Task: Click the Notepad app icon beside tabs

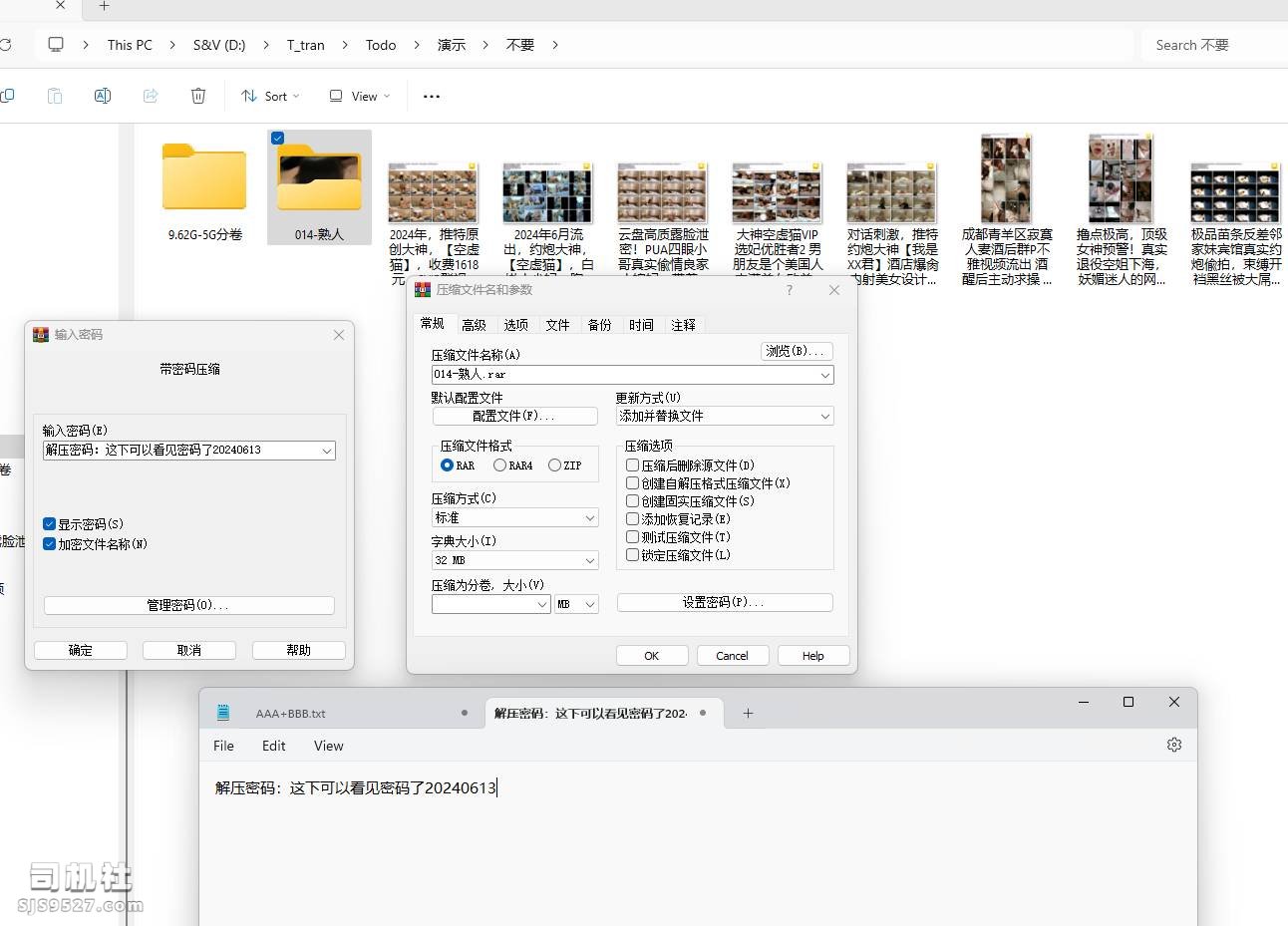Action: pyautogui.click(x=223, y=713)
